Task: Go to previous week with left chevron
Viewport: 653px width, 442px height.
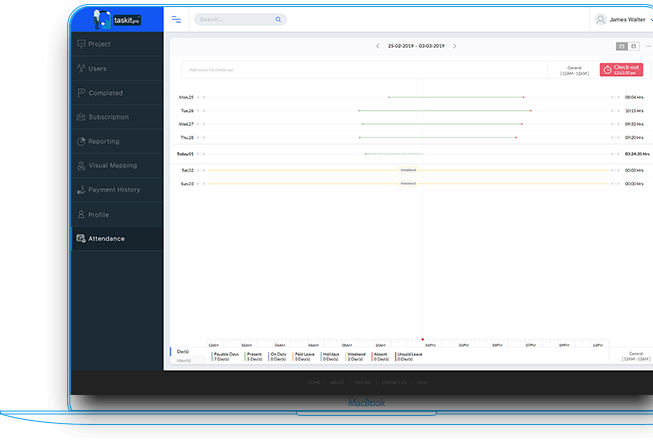Action: pyautogui.click(x=378, y=46)
